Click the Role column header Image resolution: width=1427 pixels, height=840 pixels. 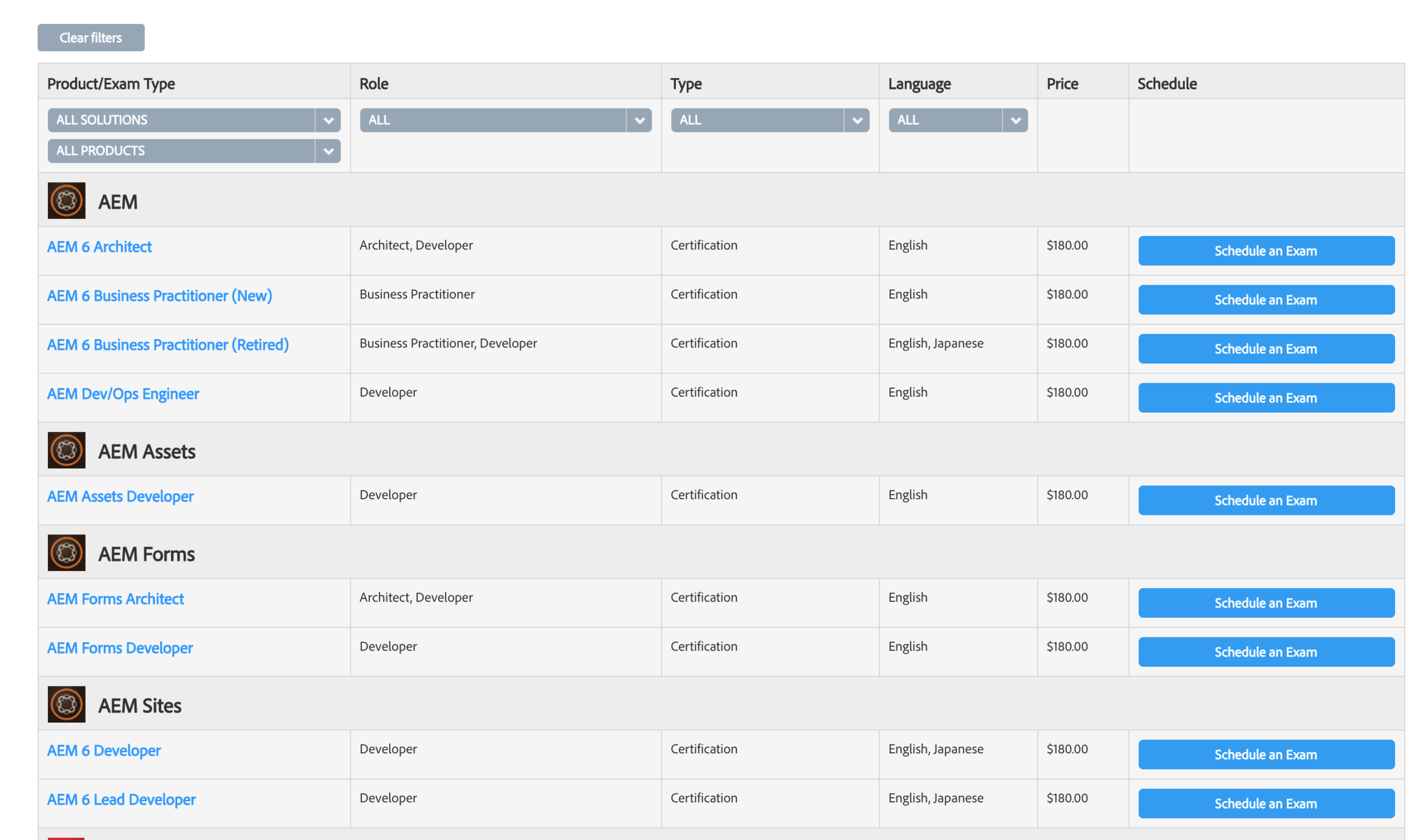coord(374,84)
